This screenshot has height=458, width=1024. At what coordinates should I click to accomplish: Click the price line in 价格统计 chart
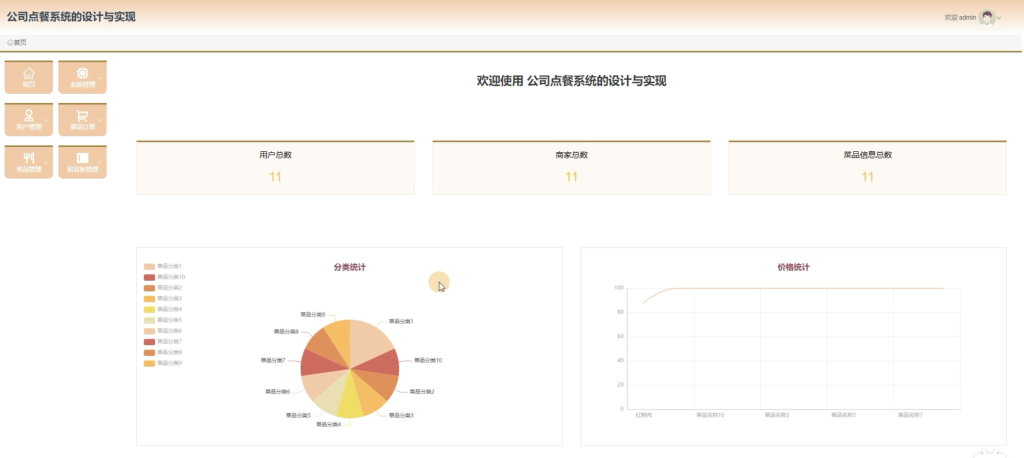click(x=793, y=288)
